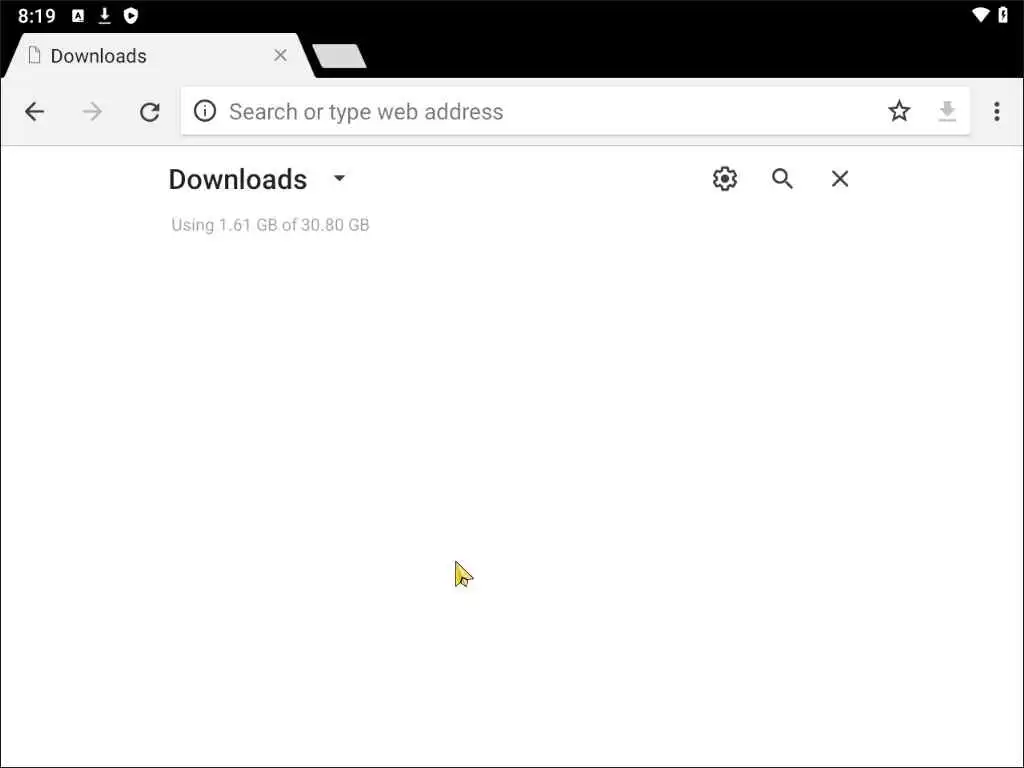Bookmark this page with the star icon
Viewport: 1024px width, 768px height.
pyautogui.click(x=899, y=111)
